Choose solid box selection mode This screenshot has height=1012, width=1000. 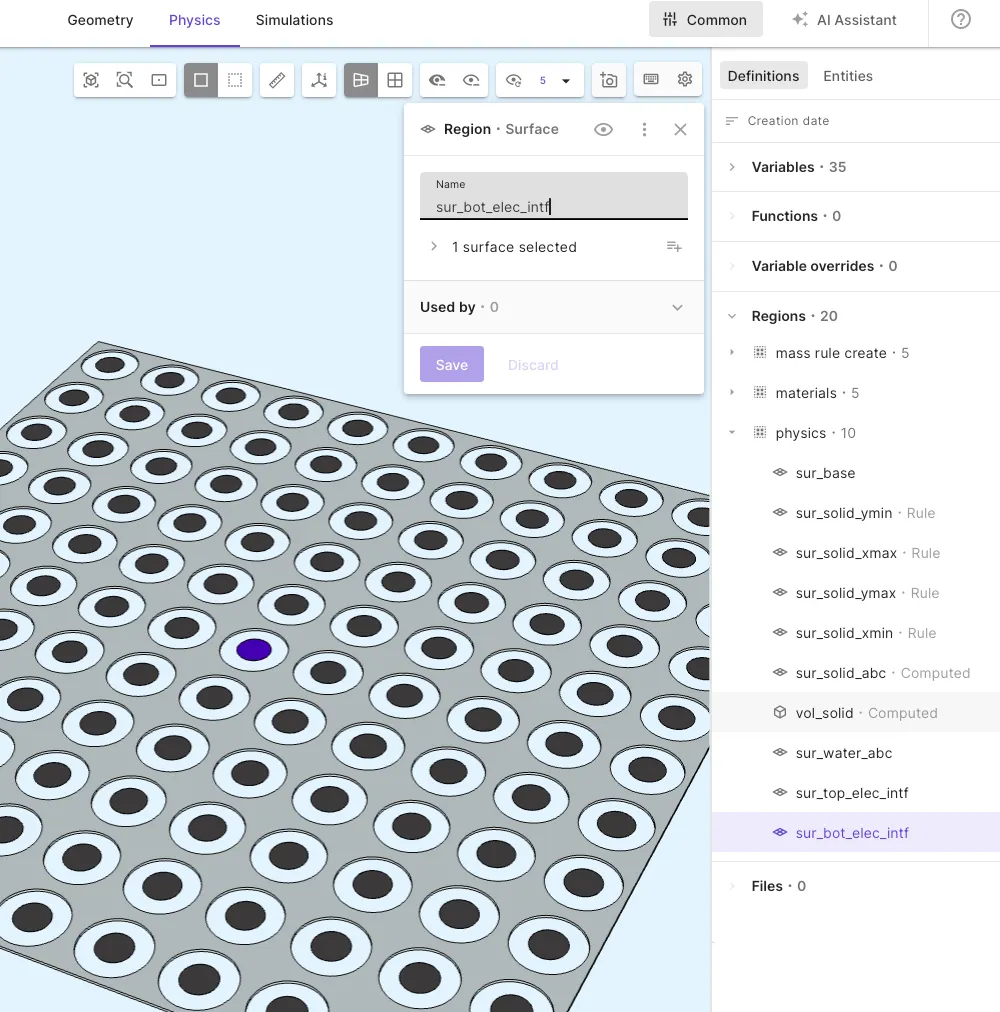coord(201,80)
